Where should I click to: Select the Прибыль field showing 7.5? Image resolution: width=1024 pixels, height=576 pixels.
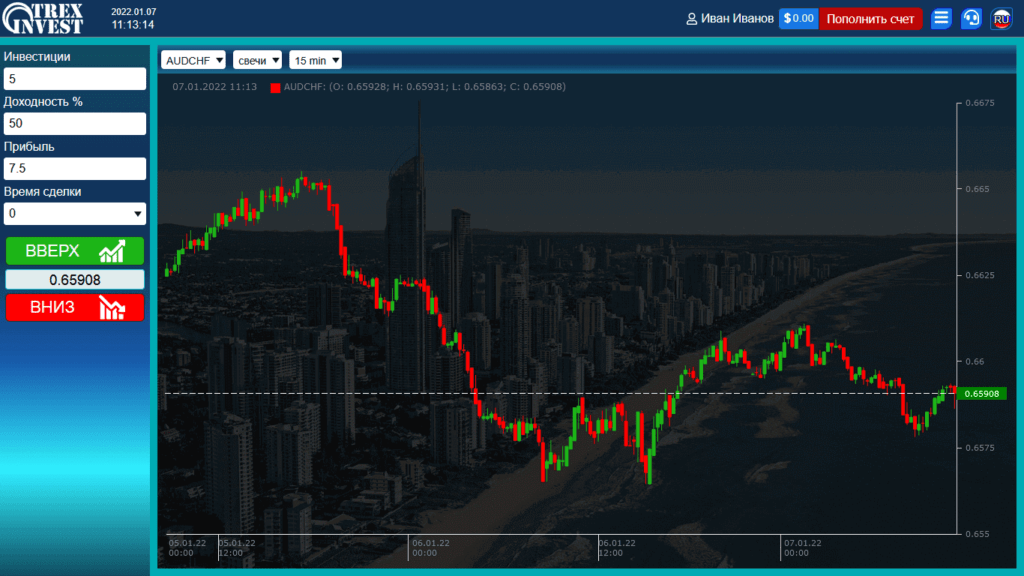point(75,169)
